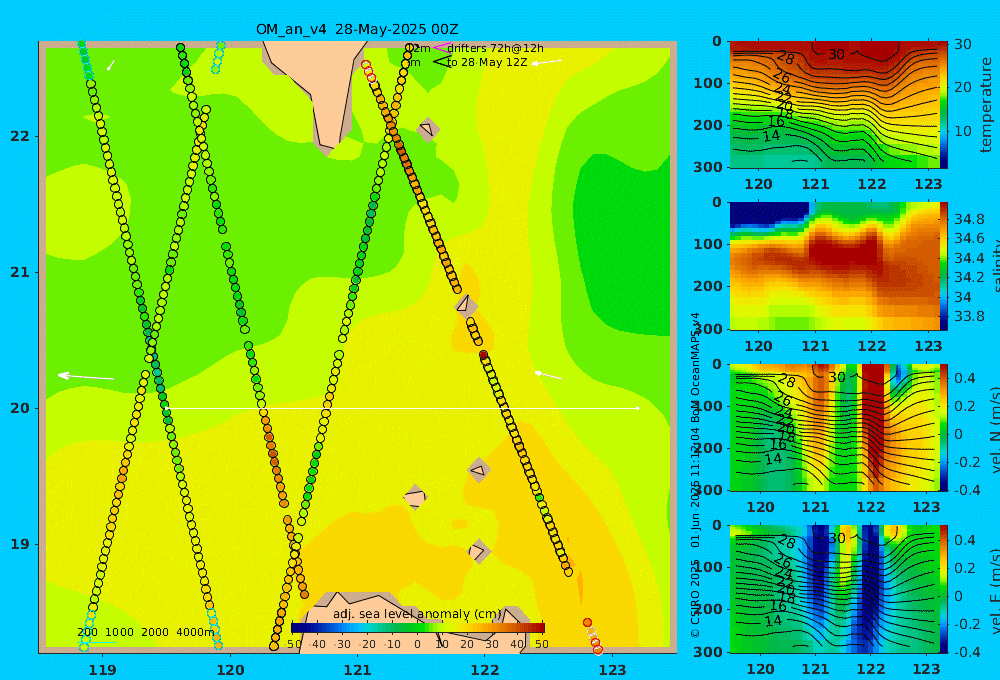Click the "vel. N (m/s)" axis label
Screen dimensions: 1000x680
[994, 430]
